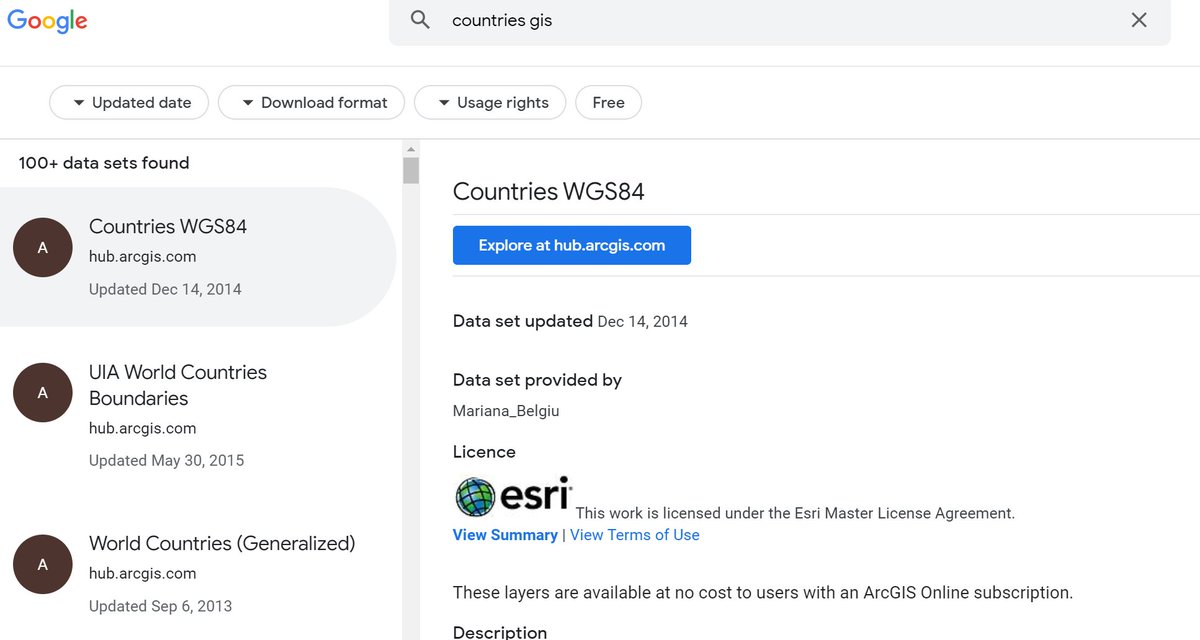This screenshot has width=1200, height=640.
Task: Click the 'countries gis' search field
Action: (x=780, y=20)
